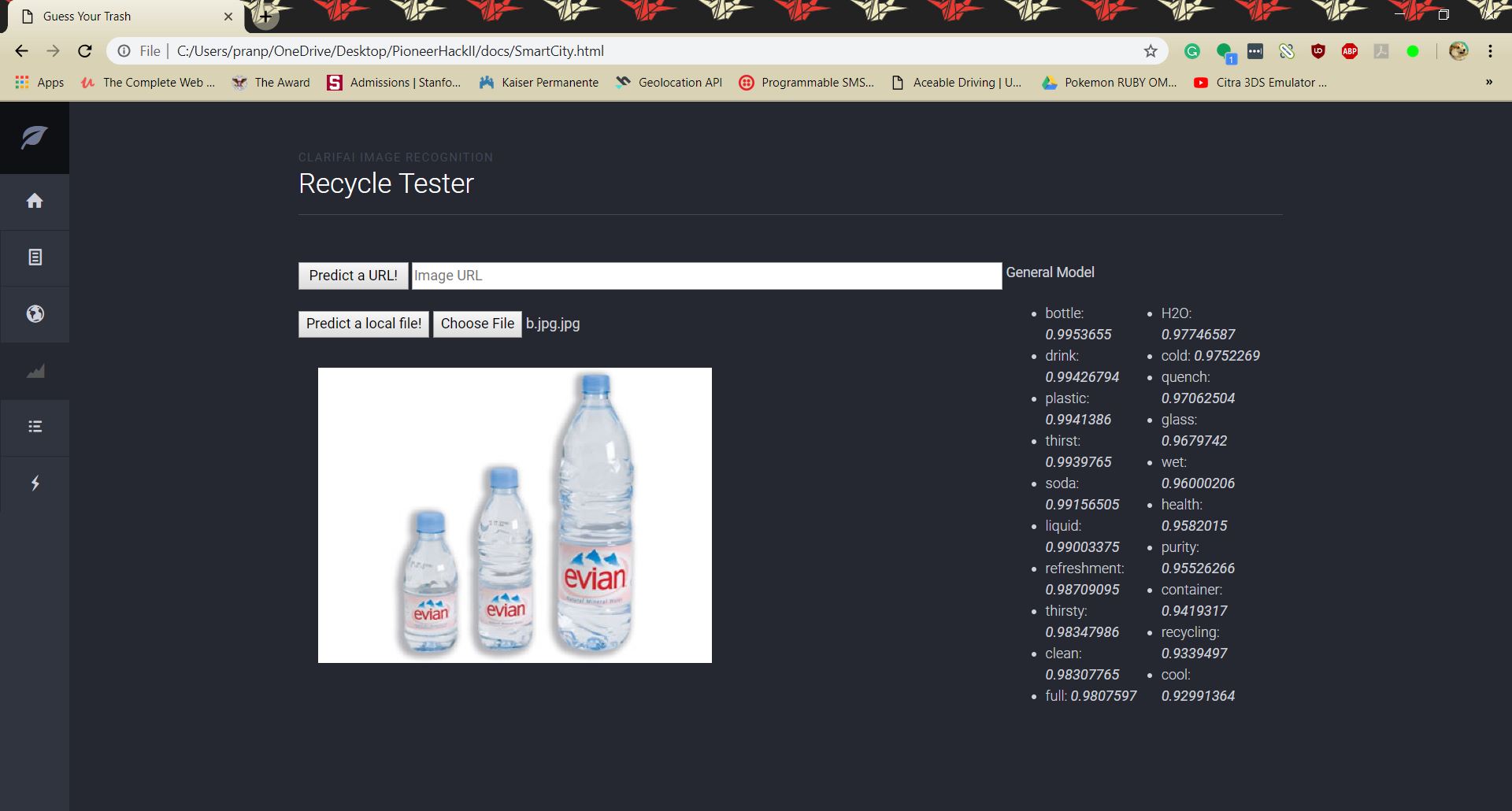Click the b.jpg.jpg file name
The image size is (1512, 811).
[553, 324]
